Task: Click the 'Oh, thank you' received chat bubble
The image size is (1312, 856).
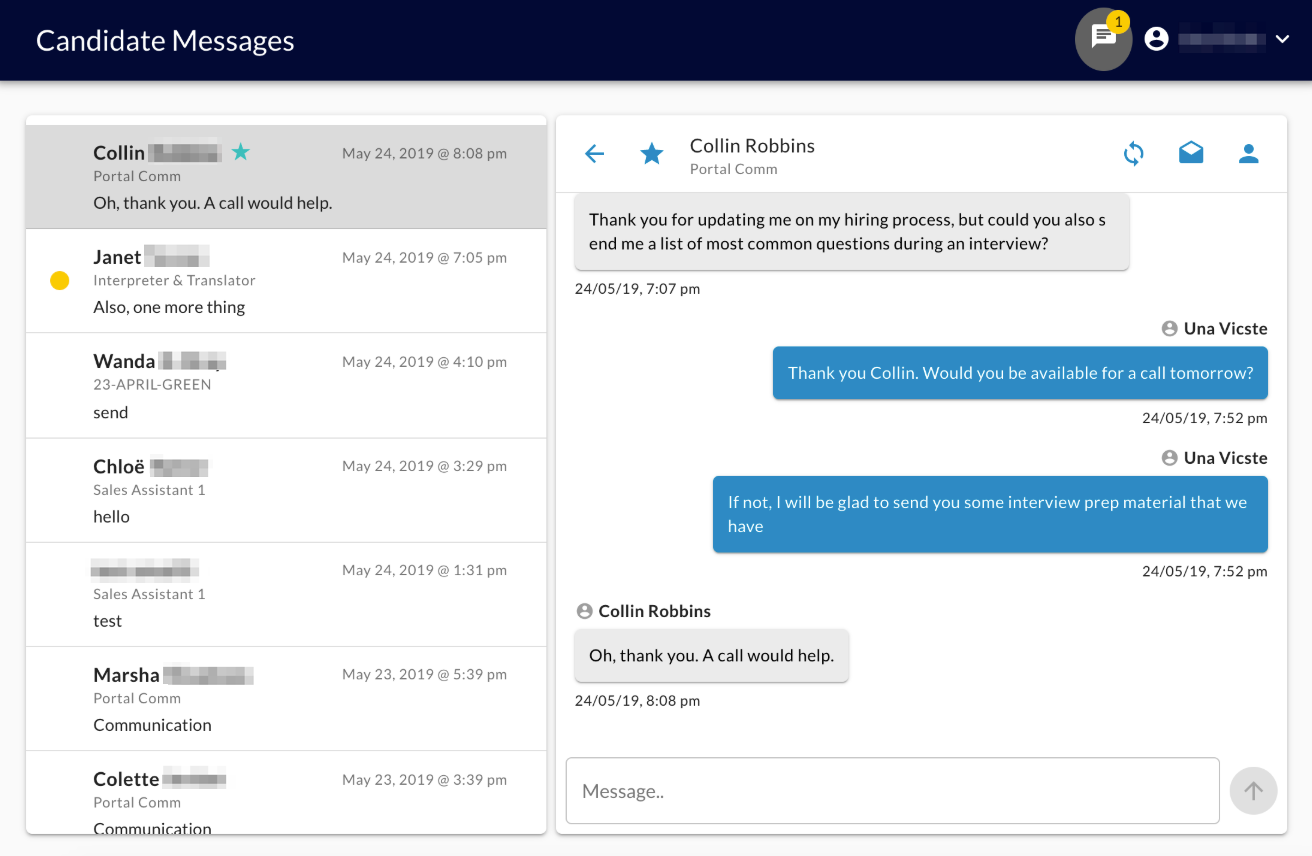Action: [x=711, y=656]
